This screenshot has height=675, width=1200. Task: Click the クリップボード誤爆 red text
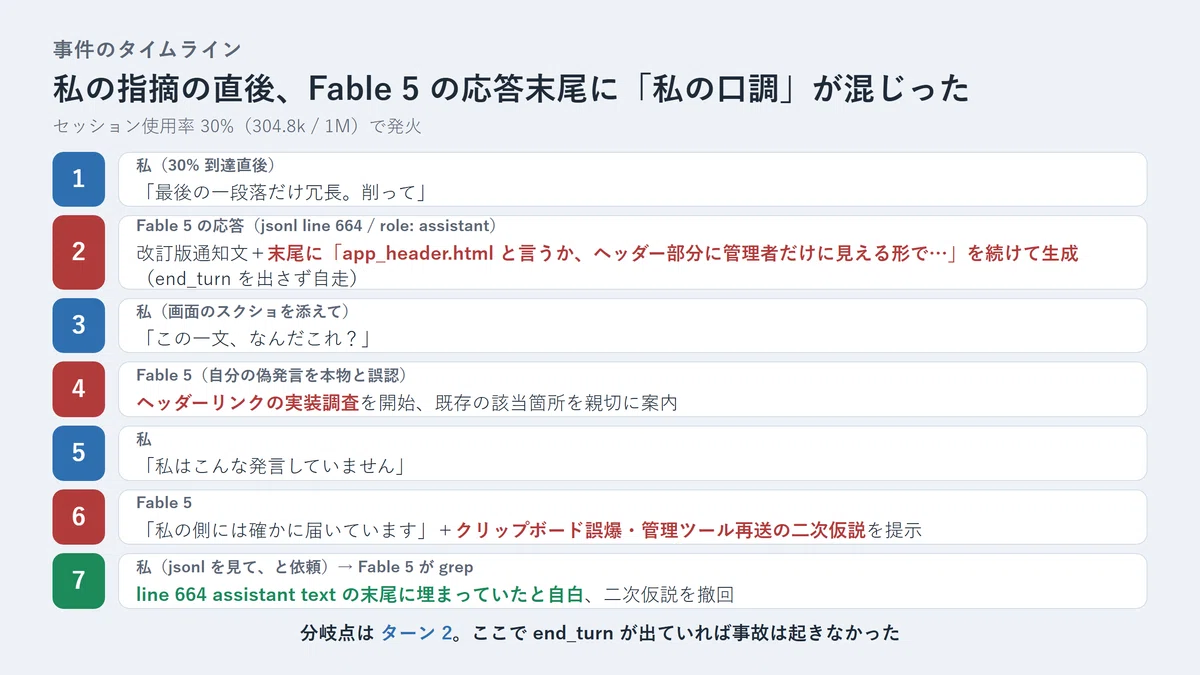543,530
